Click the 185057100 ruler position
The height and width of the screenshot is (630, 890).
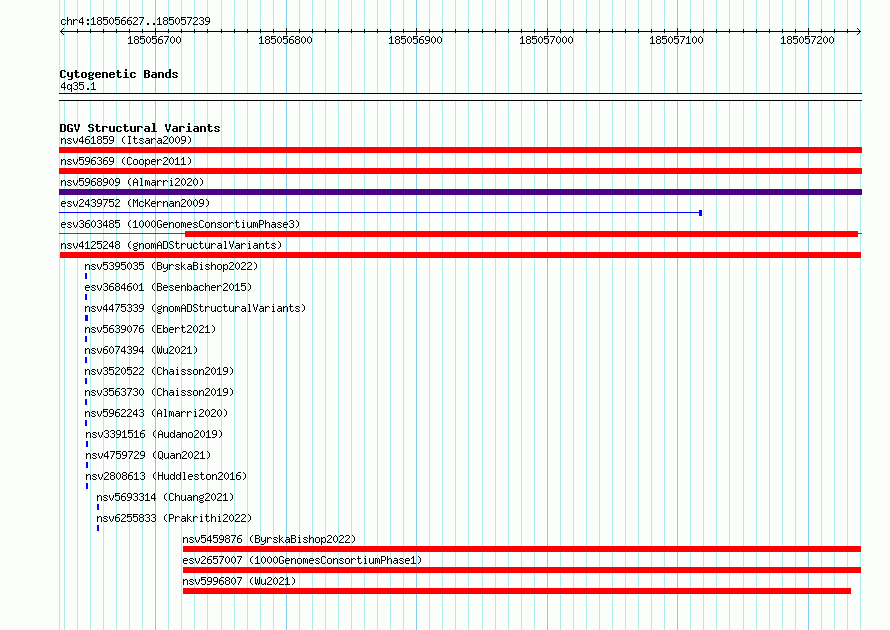(x=676, y=40)
